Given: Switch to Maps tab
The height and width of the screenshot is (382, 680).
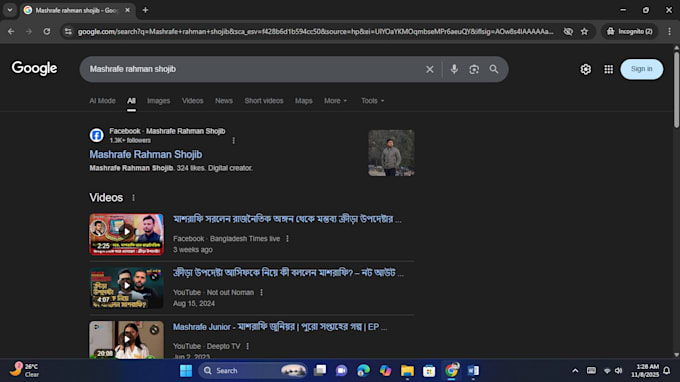Looking at the screenshot, I should pos(304,101).
